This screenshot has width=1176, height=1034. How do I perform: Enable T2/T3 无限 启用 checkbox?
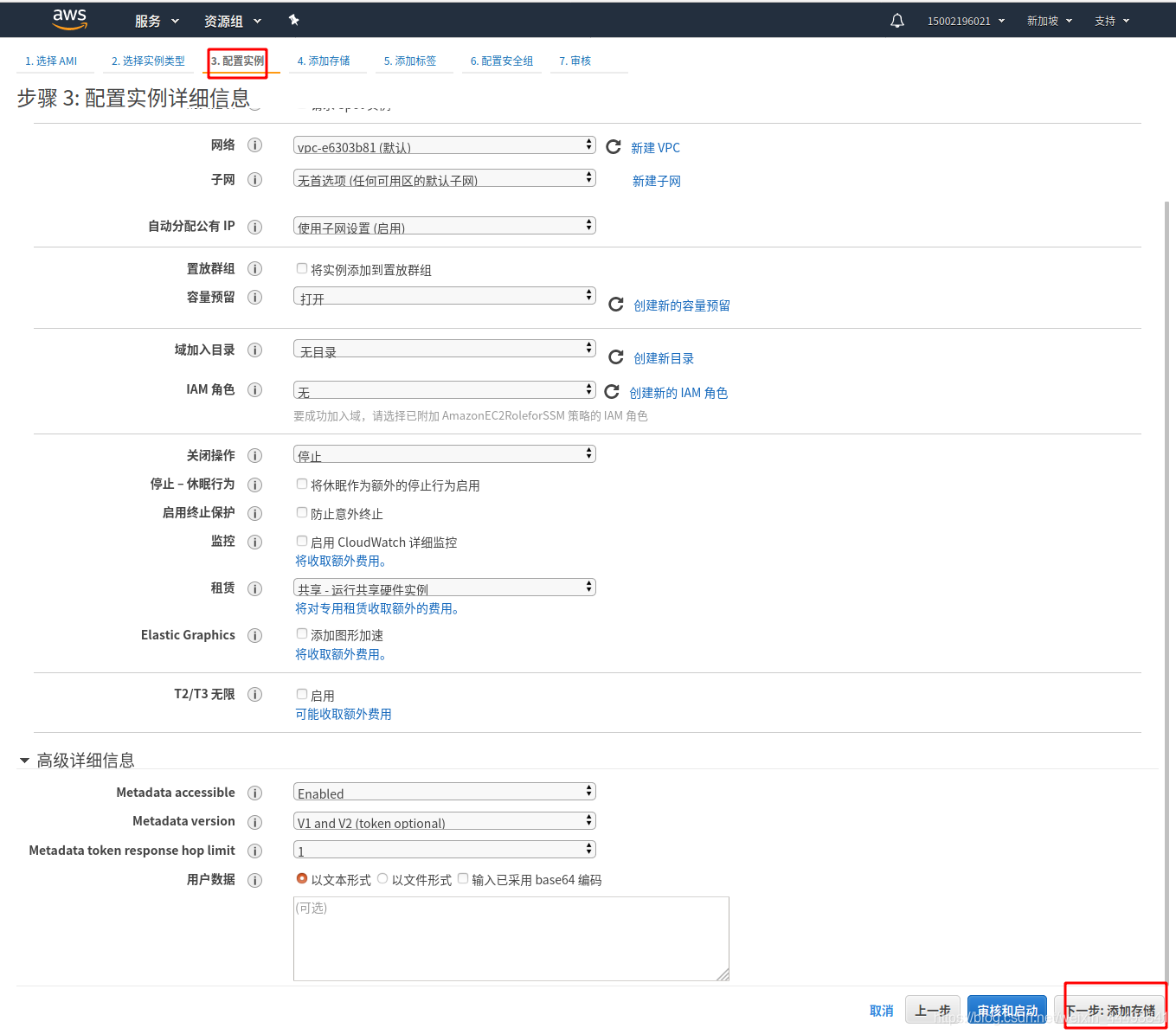[x=302, y=694]
